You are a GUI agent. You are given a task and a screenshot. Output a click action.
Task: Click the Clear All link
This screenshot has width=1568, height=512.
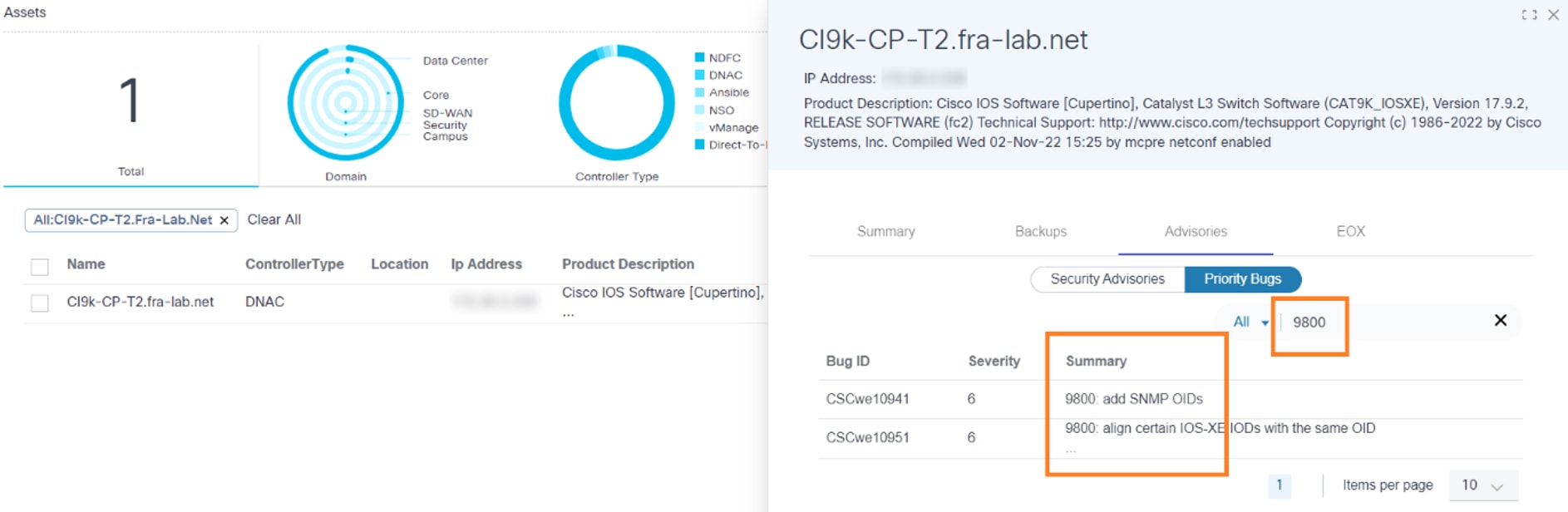[274, 220]
